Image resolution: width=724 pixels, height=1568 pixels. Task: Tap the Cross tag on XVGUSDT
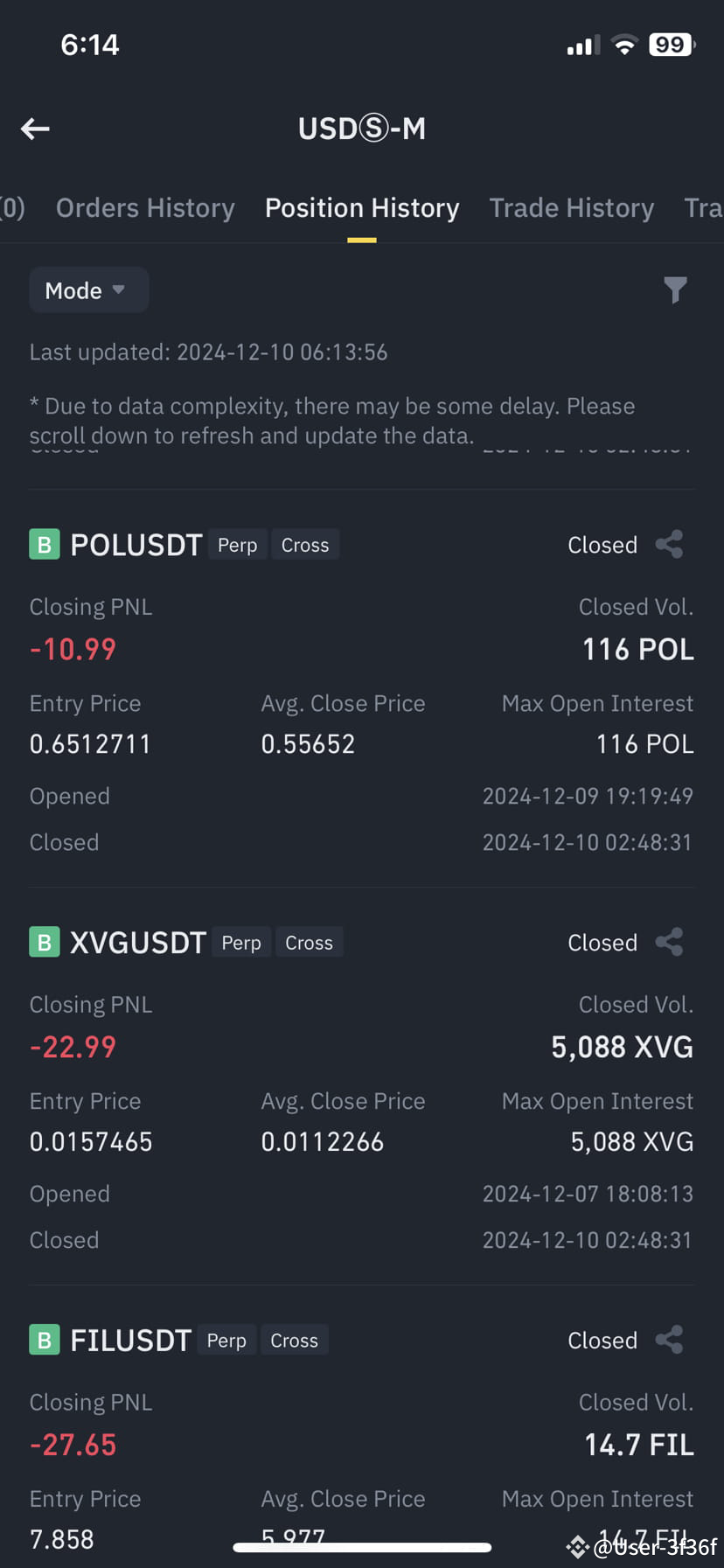tap(310, 943)
